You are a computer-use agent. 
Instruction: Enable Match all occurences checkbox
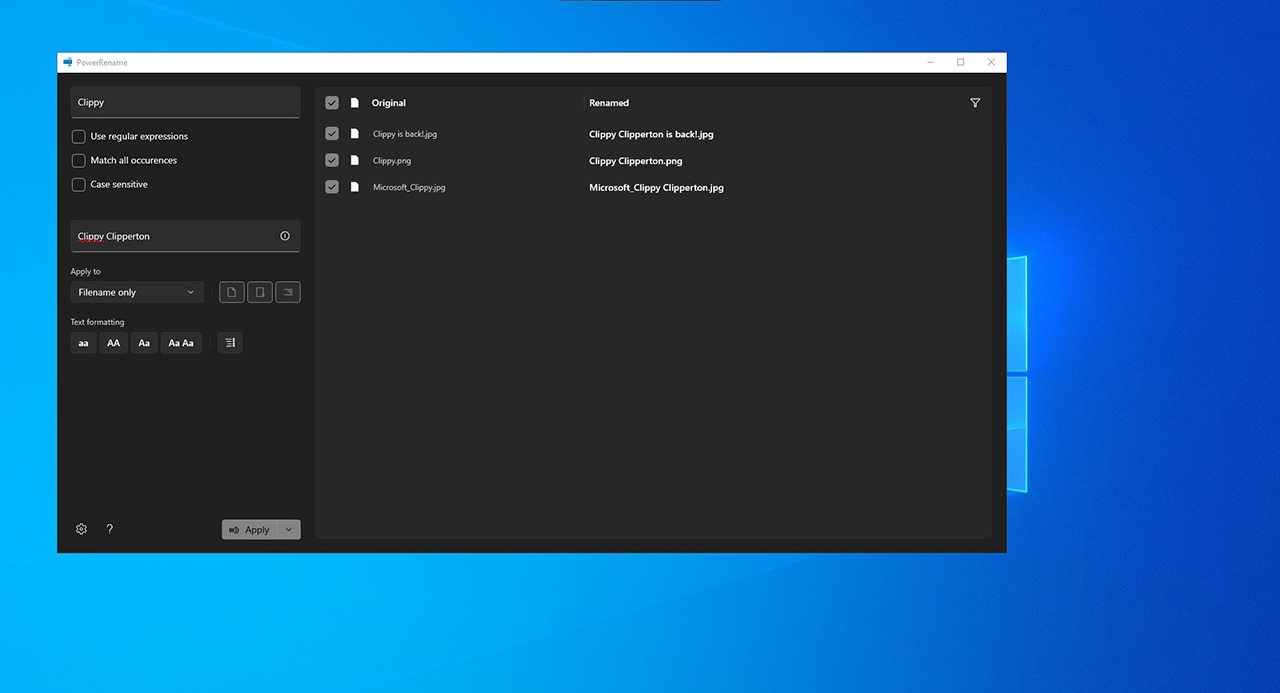[78, 160]
